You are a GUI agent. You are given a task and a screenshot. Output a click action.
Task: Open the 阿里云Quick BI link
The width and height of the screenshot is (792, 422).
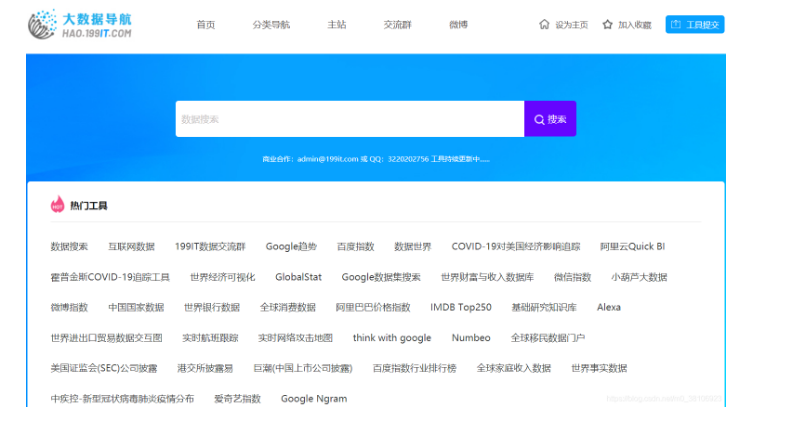coord(632,247)
